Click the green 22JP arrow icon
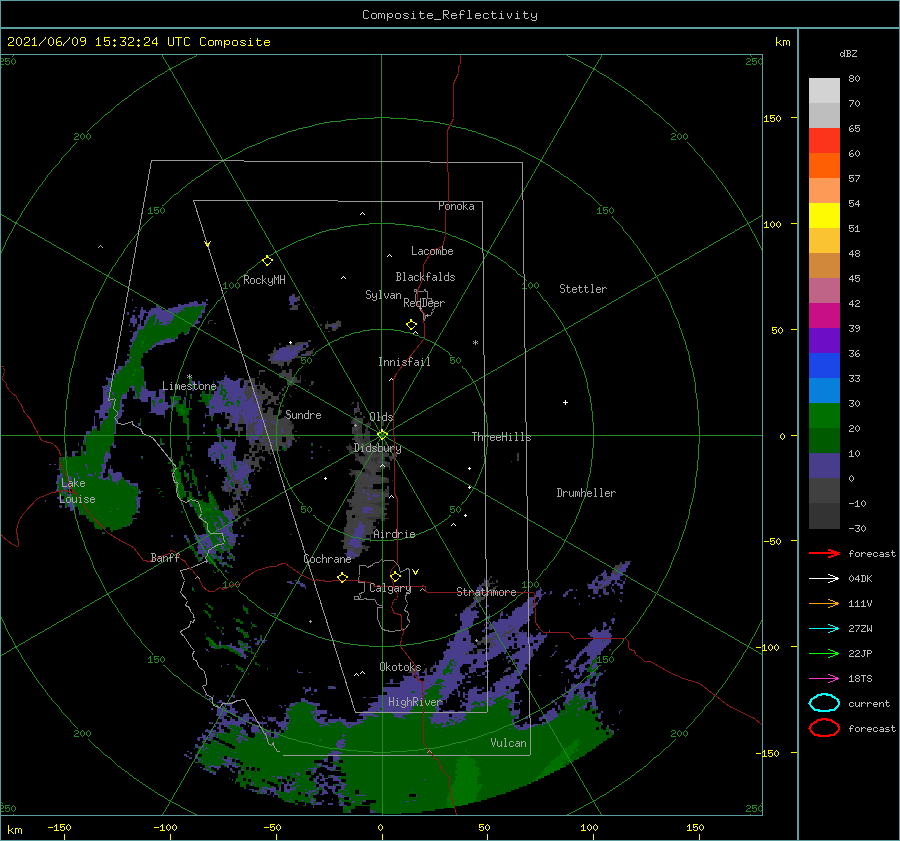 (x=824, y=653)
